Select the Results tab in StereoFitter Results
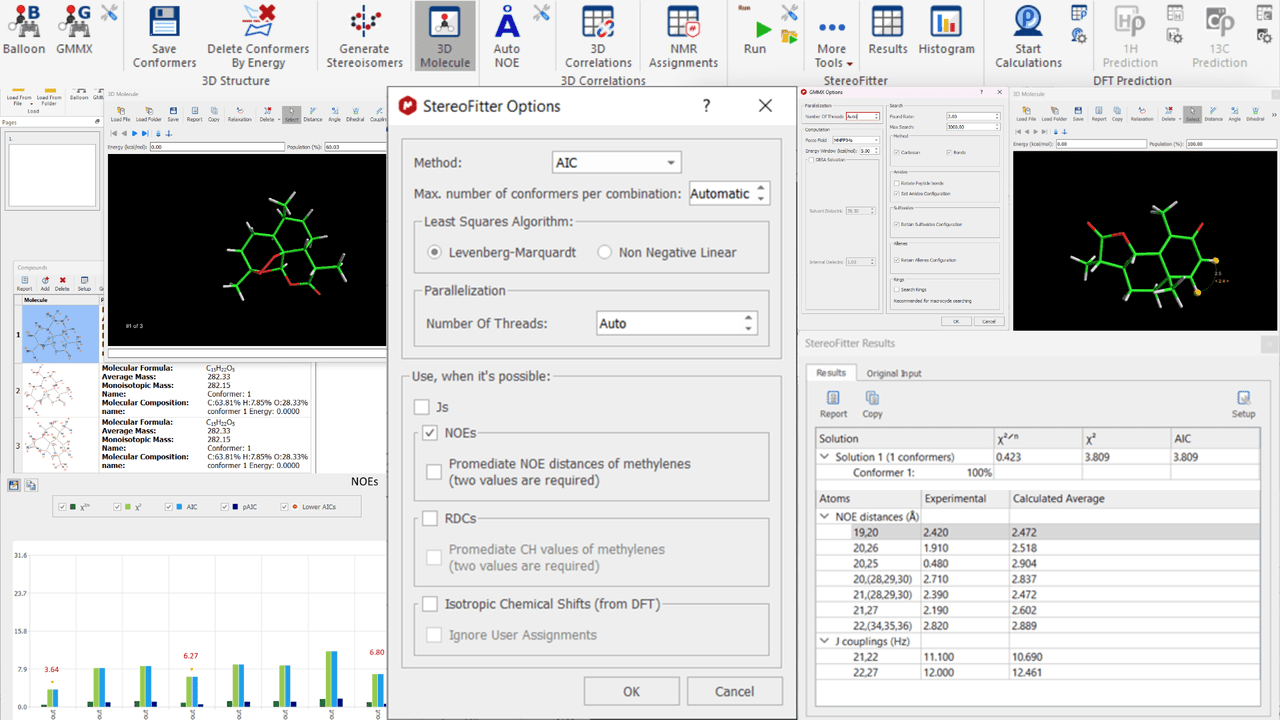 (831, 373)
